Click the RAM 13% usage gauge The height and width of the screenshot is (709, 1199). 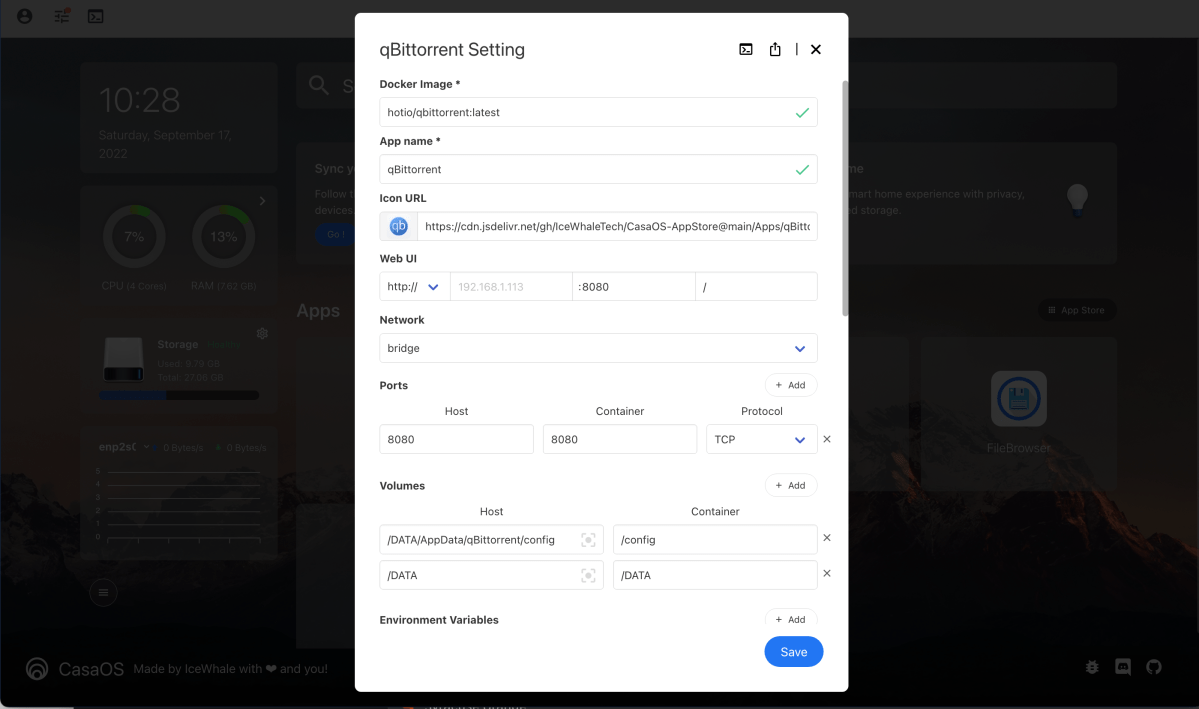click(x=223, y=236)
